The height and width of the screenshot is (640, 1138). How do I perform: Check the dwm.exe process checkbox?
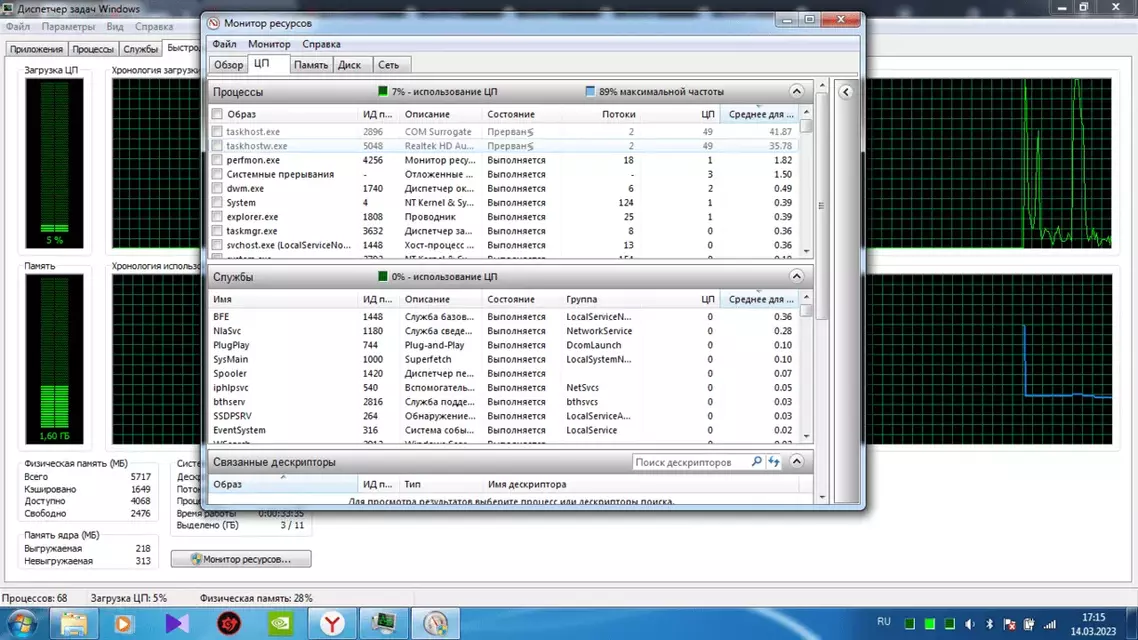[x=217, y=188]
